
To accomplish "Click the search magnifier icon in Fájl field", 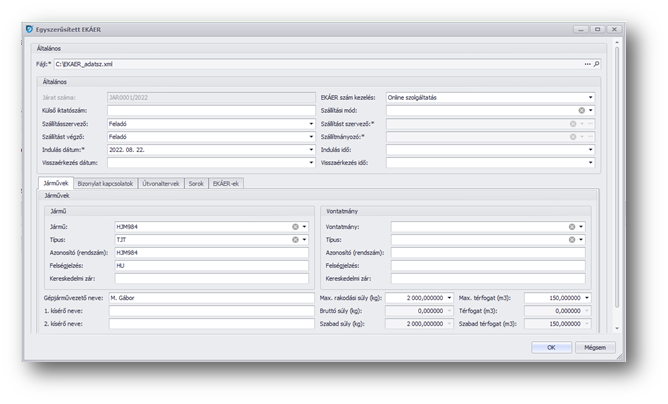I will [597, 64].
